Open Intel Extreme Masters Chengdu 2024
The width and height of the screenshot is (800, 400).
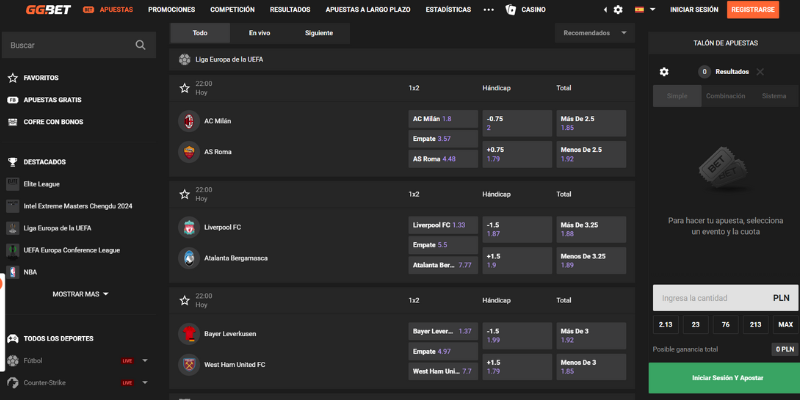click(x=78, y=206)
